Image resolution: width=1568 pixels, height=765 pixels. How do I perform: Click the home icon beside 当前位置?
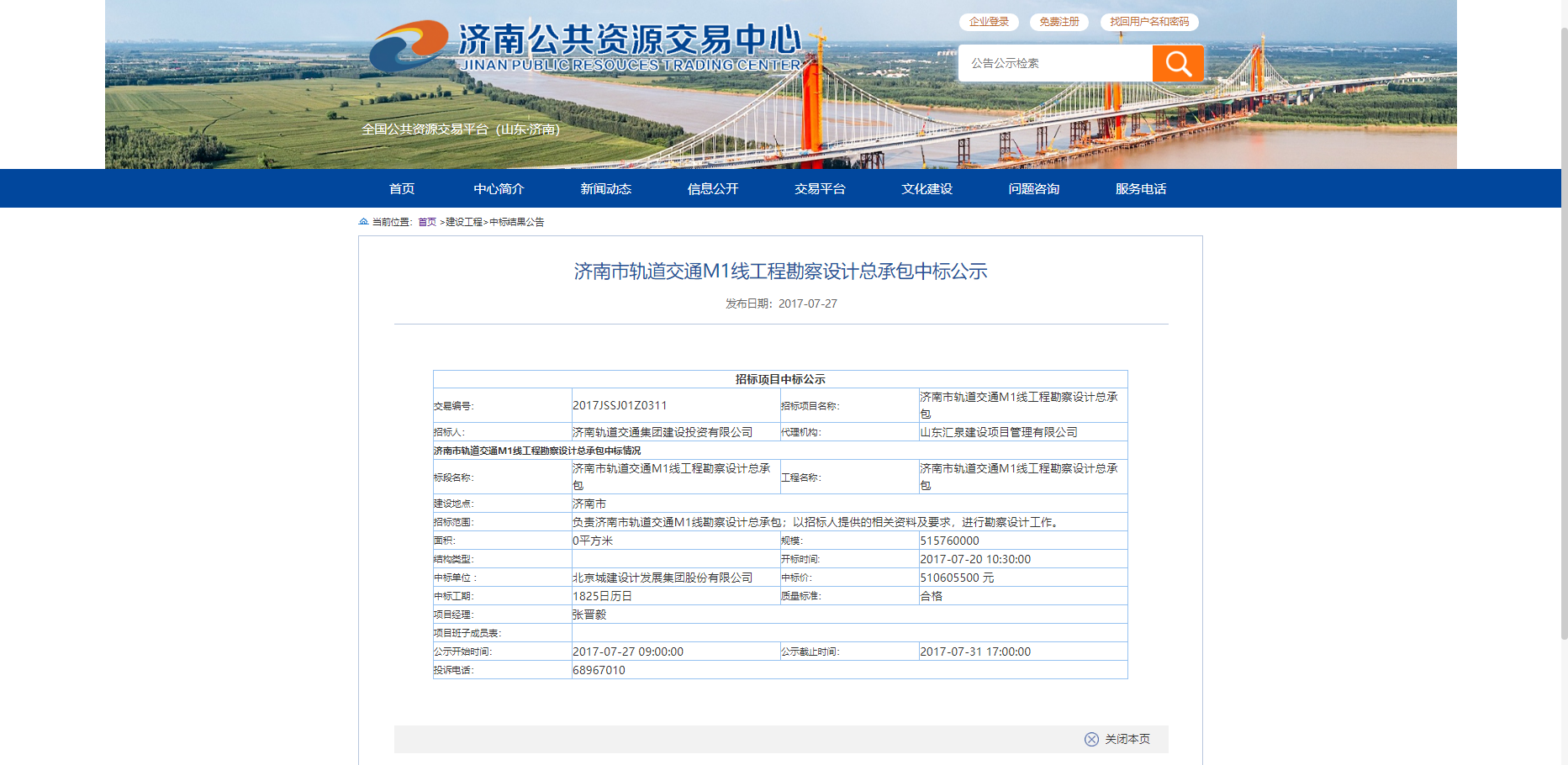pos(363,222)
